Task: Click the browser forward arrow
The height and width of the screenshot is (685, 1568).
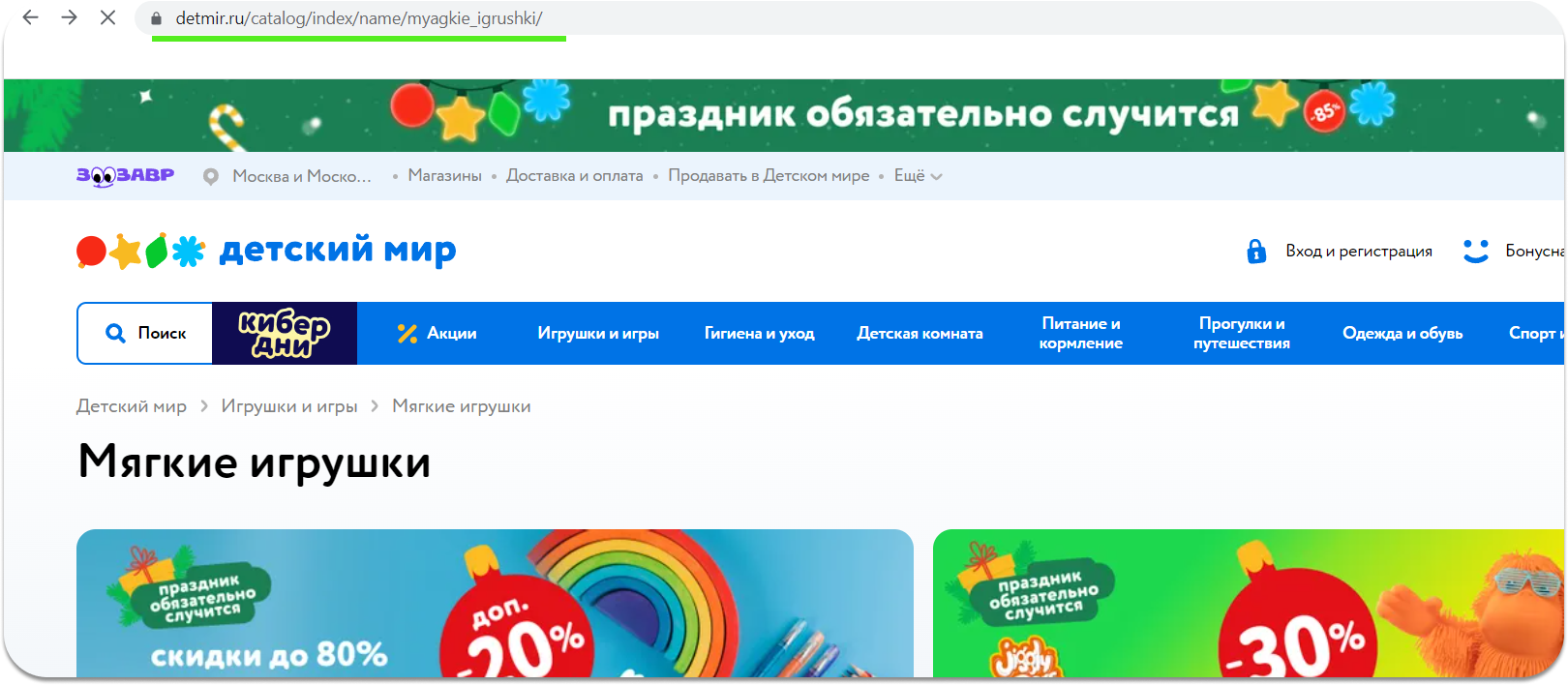Action: pos(69,17)
